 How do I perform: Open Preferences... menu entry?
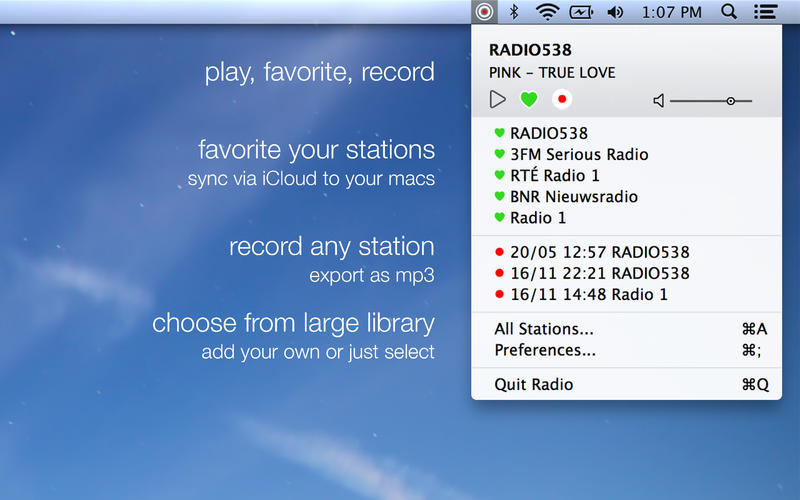545,350
